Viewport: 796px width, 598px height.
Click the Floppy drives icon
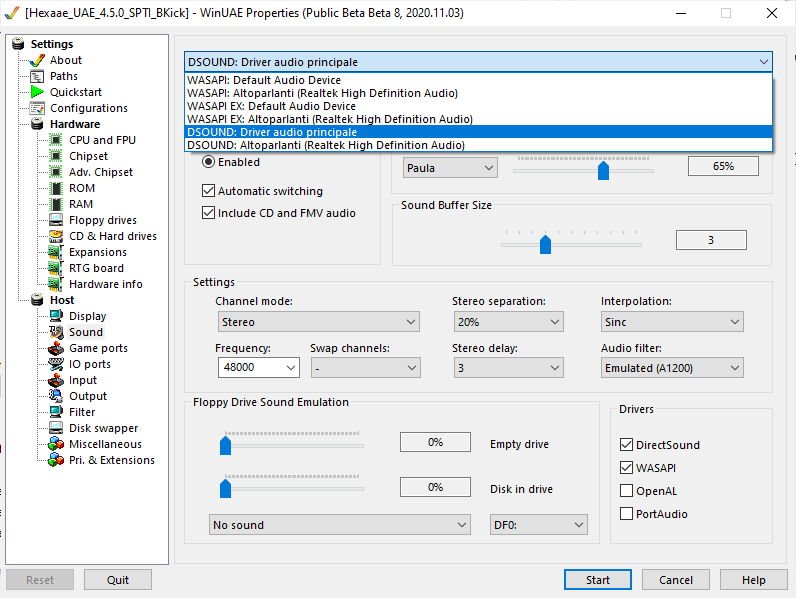(56, 220)
